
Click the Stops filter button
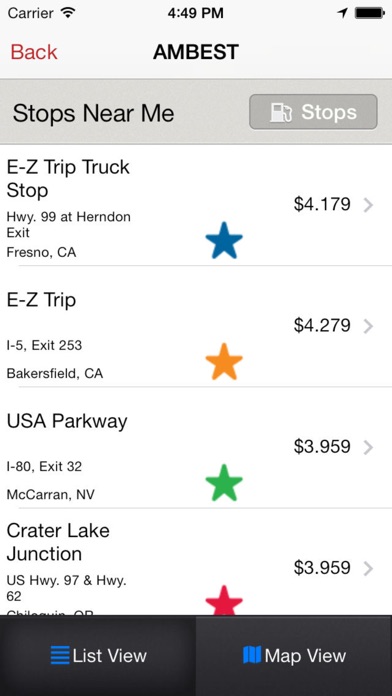(313, 112)
